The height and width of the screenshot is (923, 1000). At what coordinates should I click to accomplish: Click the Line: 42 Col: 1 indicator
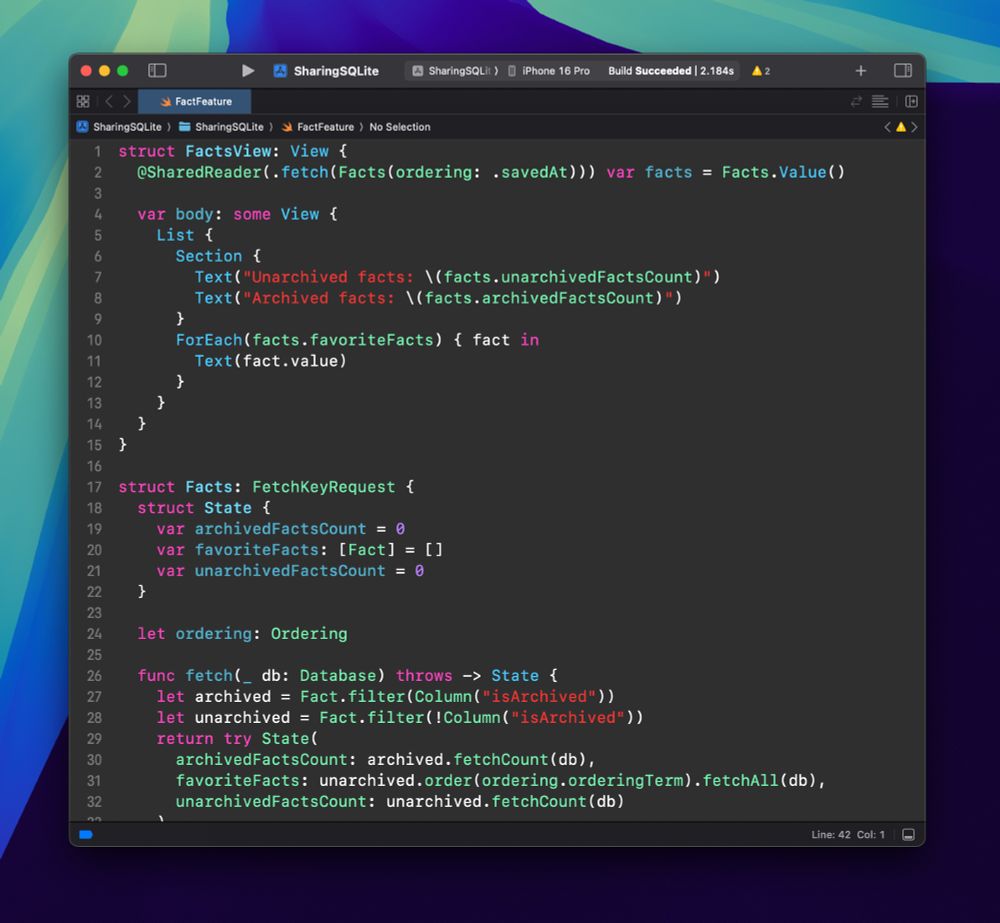848,834
